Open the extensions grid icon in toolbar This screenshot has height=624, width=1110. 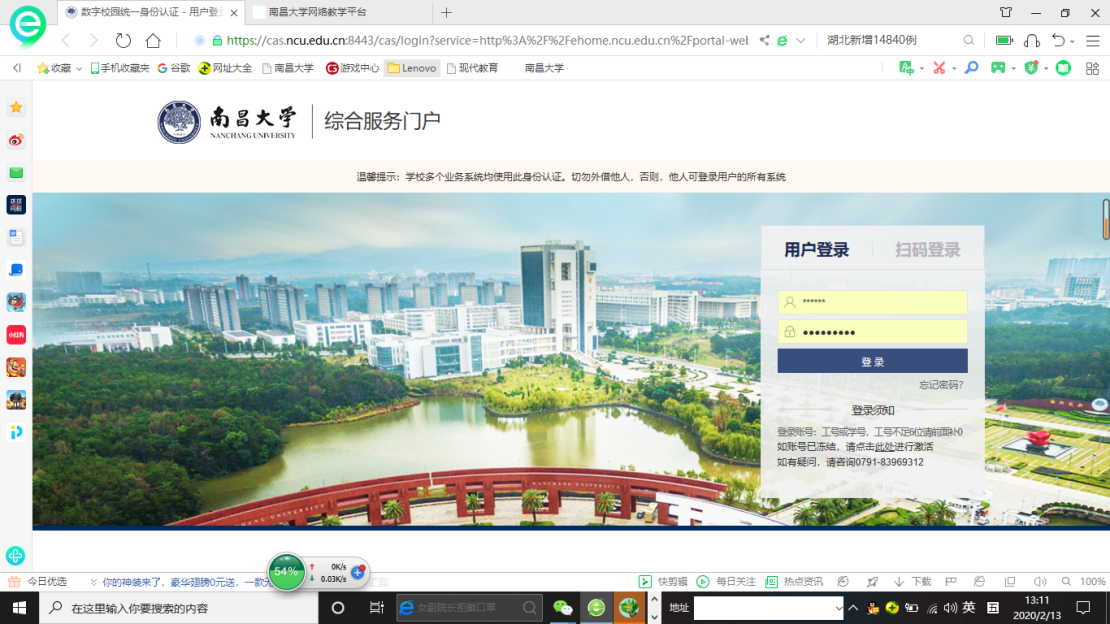[x=1091, y=68]
